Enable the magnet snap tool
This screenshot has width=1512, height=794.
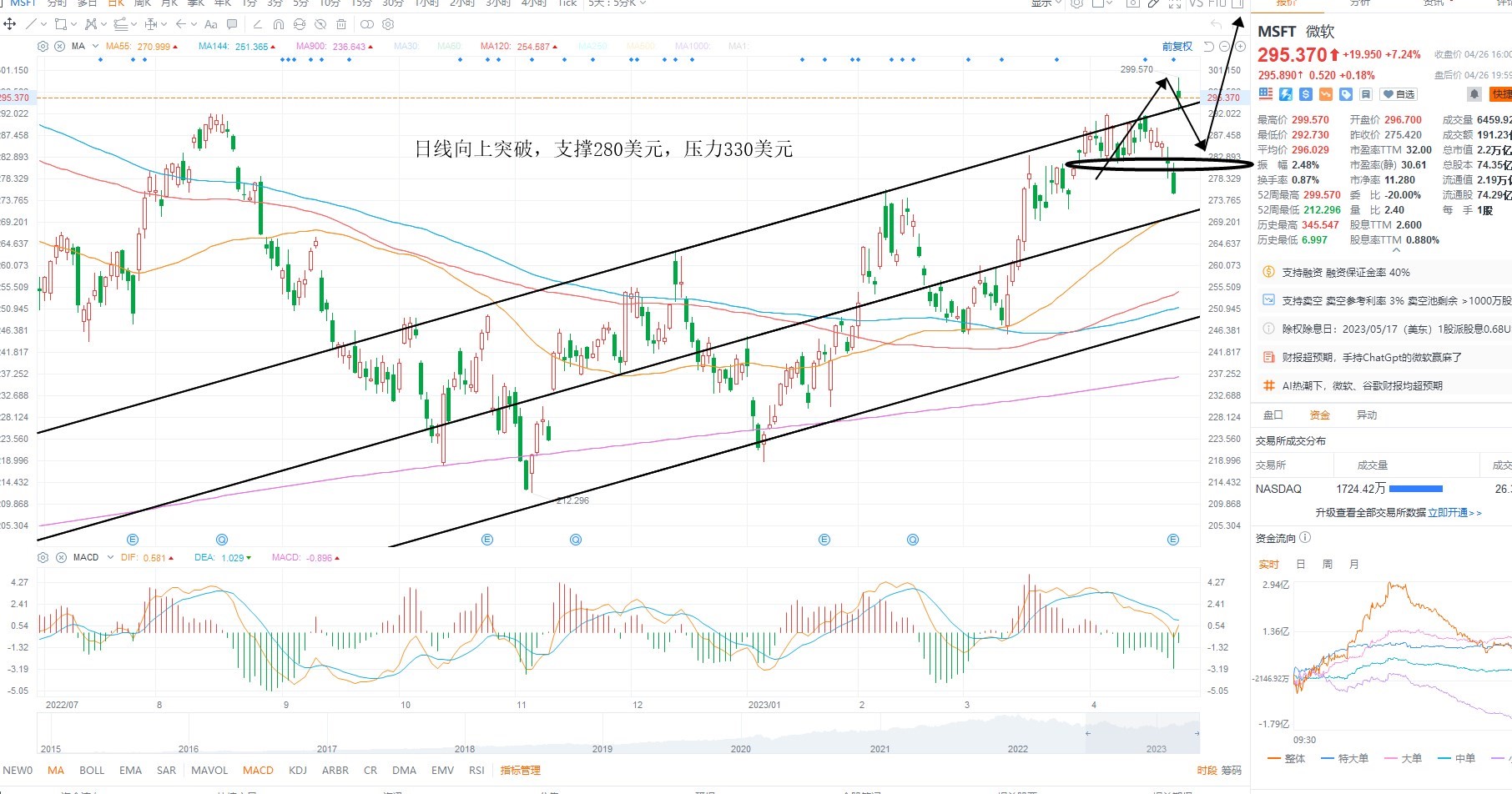point(279,24)
